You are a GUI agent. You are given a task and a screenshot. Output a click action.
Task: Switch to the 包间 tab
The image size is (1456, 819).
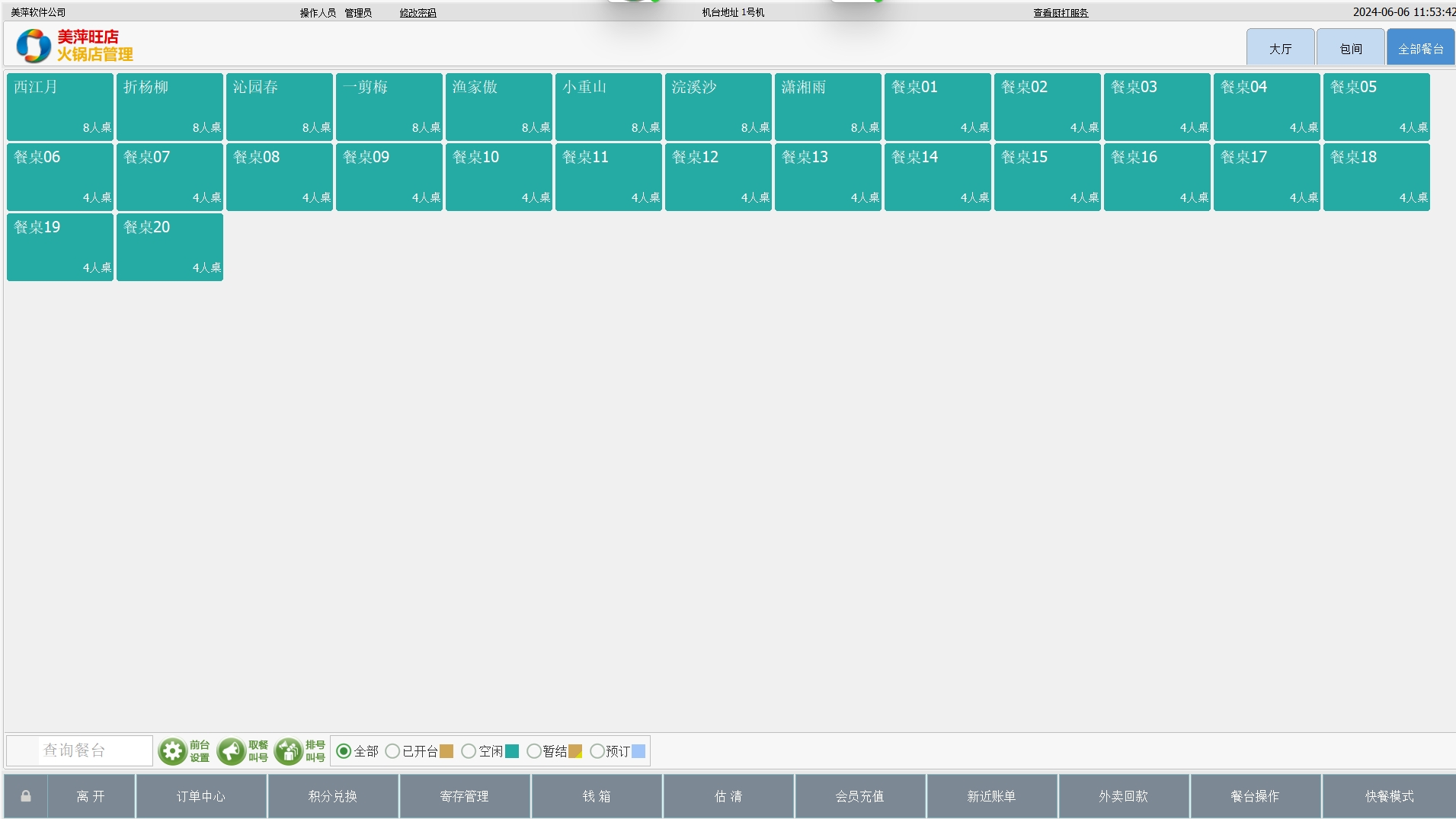(x=1350, y=49)
